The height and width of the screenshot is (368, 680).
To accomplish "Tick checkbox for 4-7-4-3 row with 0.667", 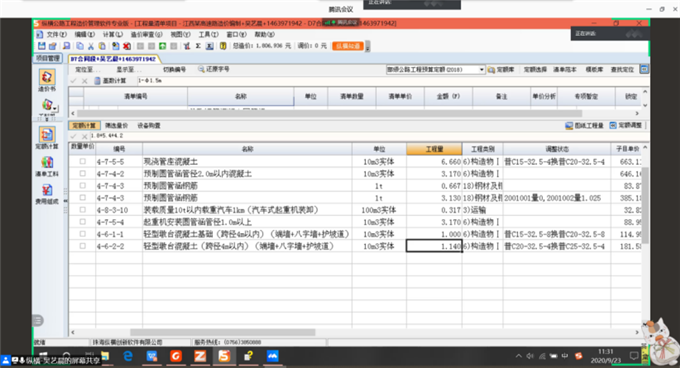I will 82,186.
